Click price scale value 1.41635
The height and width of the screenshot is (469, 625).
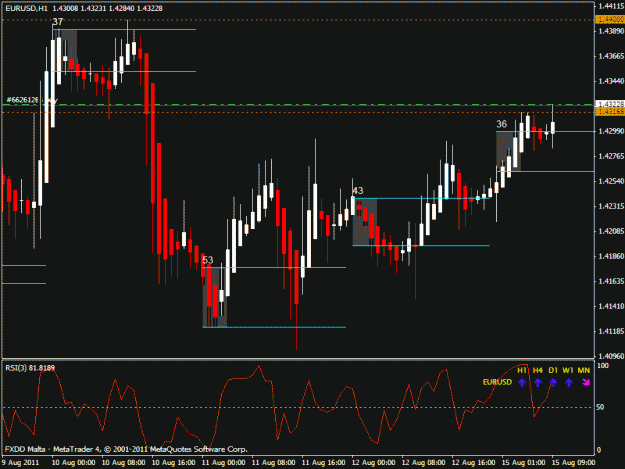pos(611,281)
